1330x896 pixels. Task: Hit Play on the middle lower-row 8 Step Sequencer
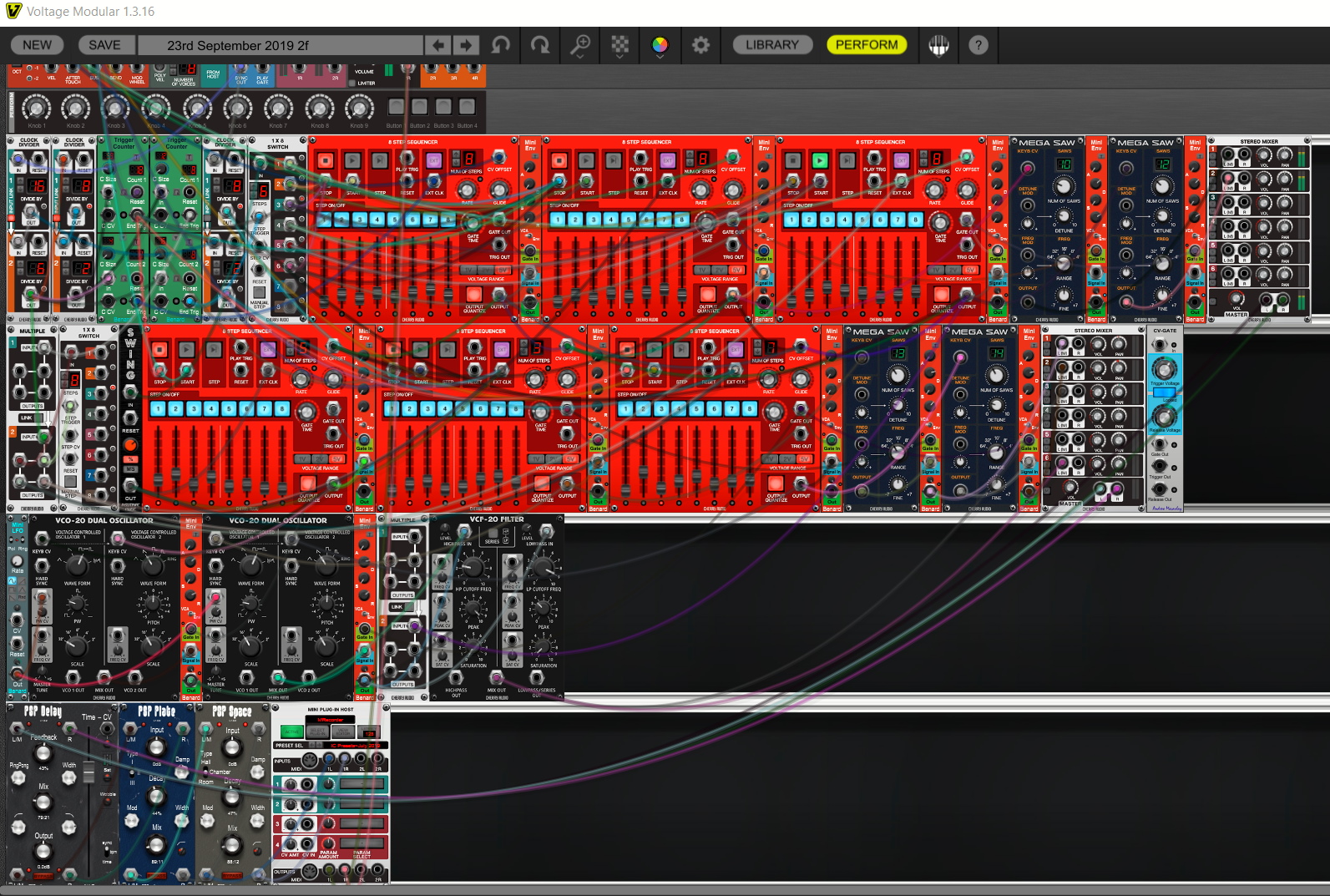pyautogui.click(x=421, y=350)
